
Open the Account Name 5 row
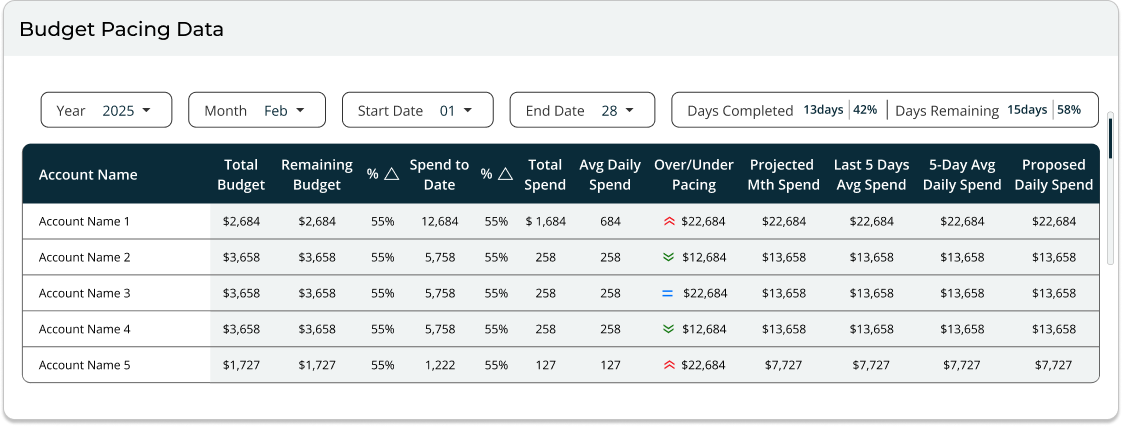[85, 365]
